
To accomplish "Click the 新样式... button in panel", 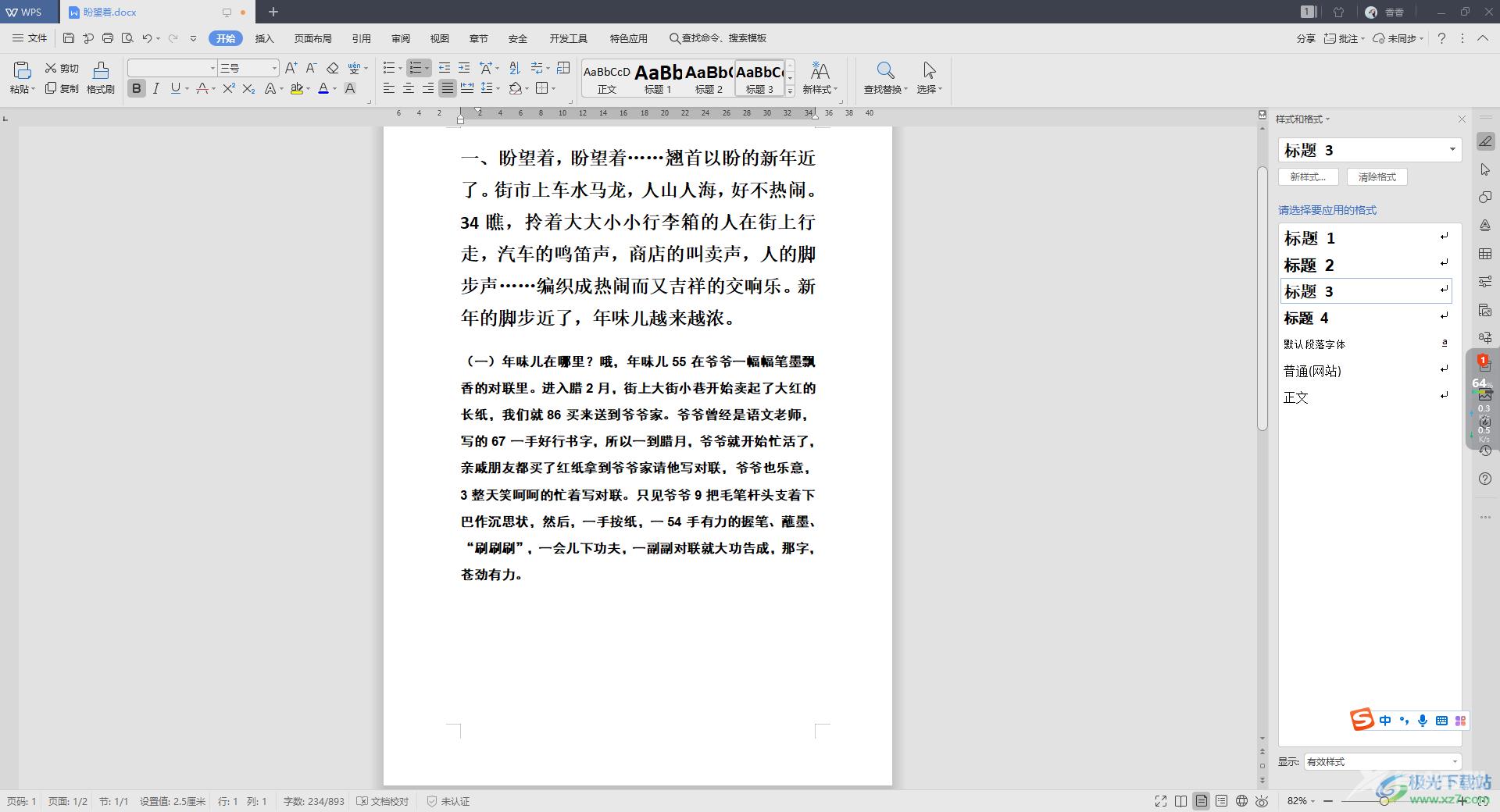I will point(1308,177).
